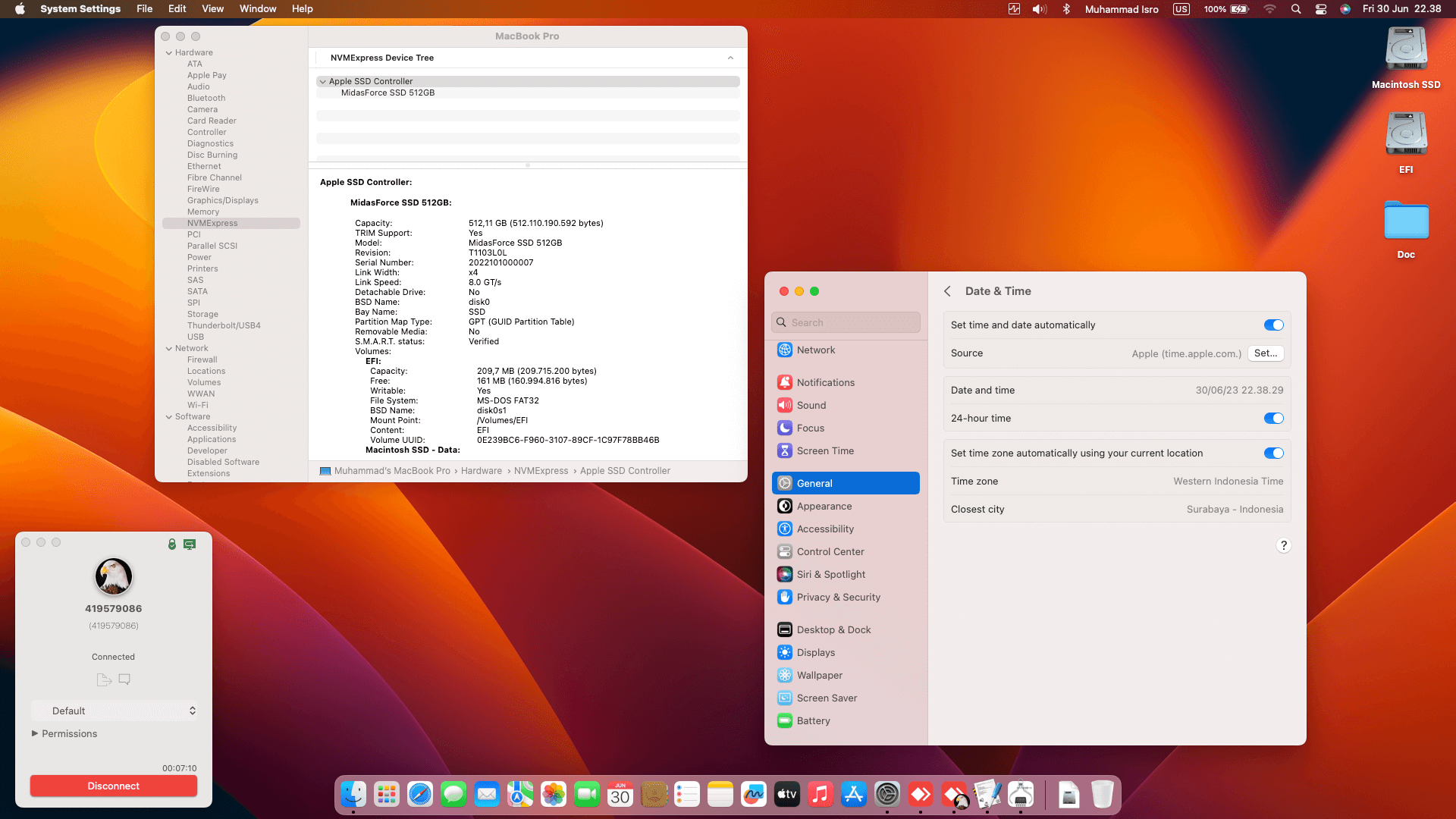Open Freeform app in the dock
The width and height of the screenshot is (1456, 819).
coord(754,794)
